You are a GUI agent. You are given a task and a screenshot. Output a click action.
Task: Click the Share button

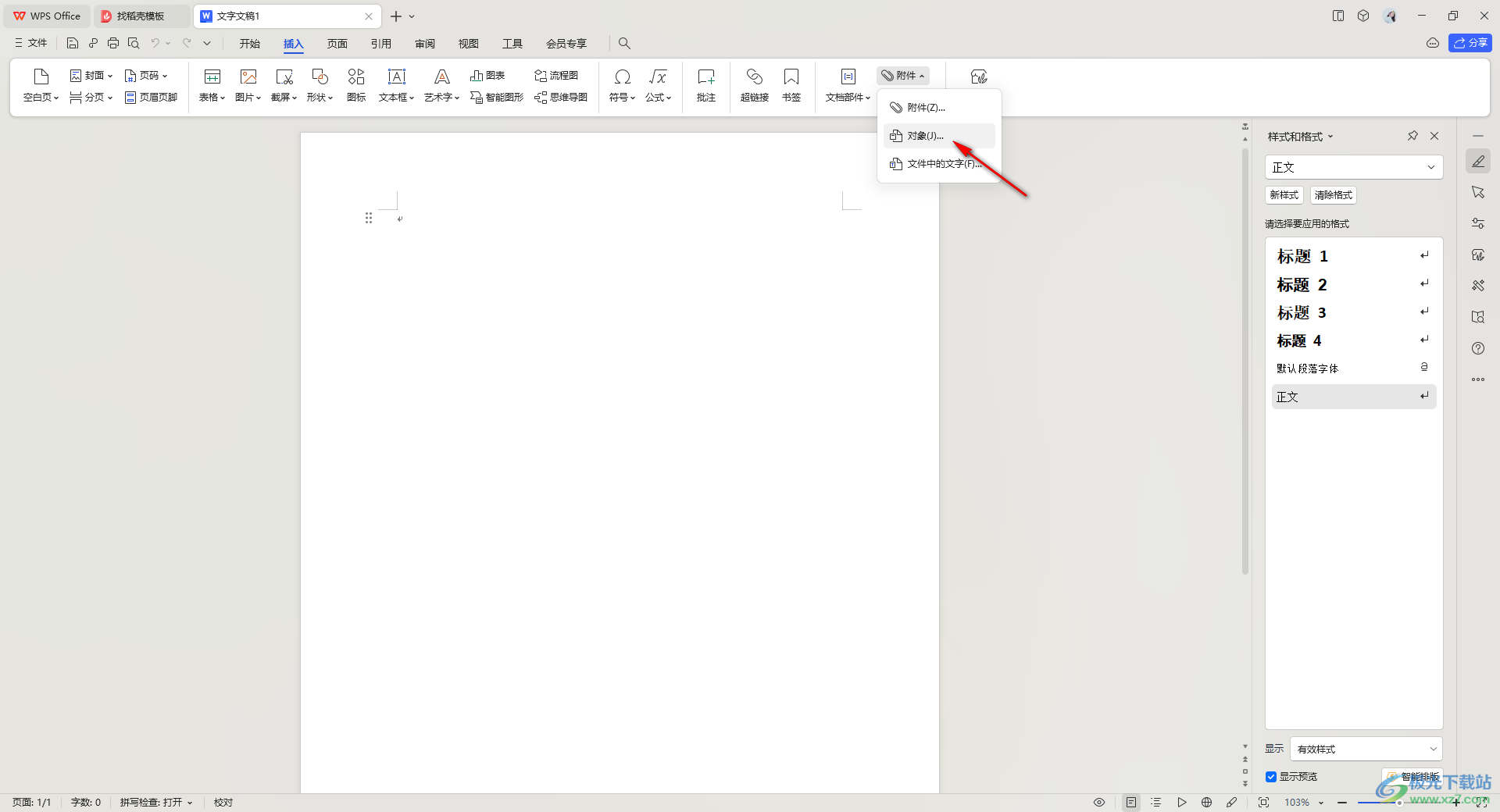(1470, 43)
